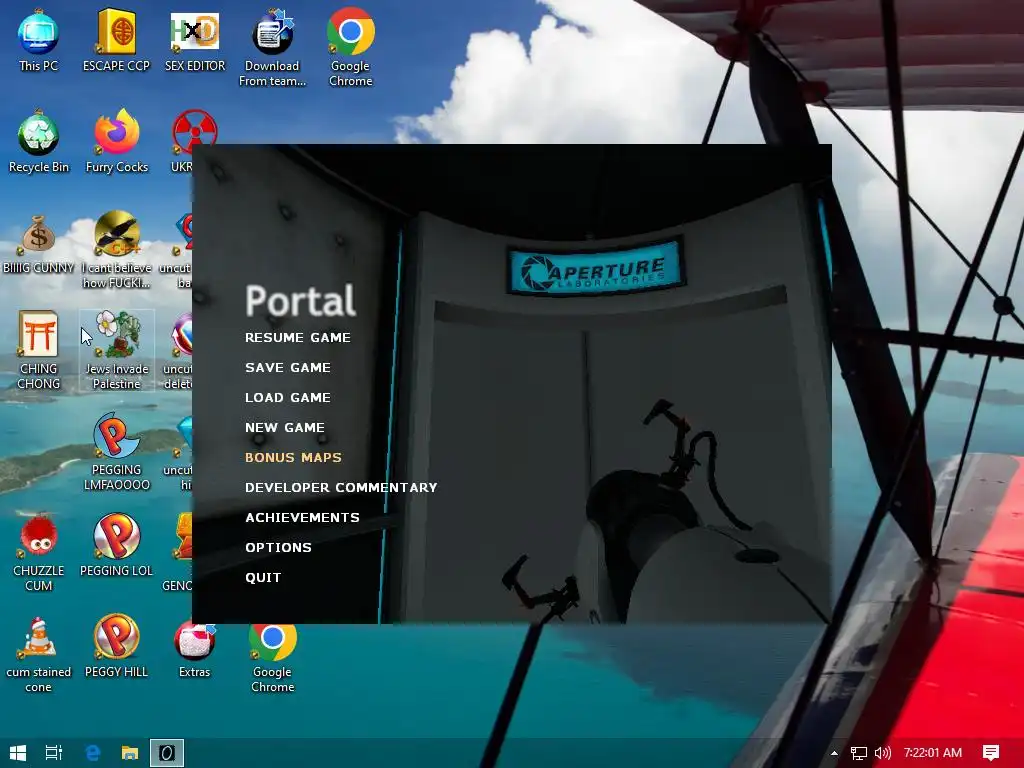Open the Recycle Bin
Image resolution: width=1024 pixels, height=768 pixels.
[39, 142]
